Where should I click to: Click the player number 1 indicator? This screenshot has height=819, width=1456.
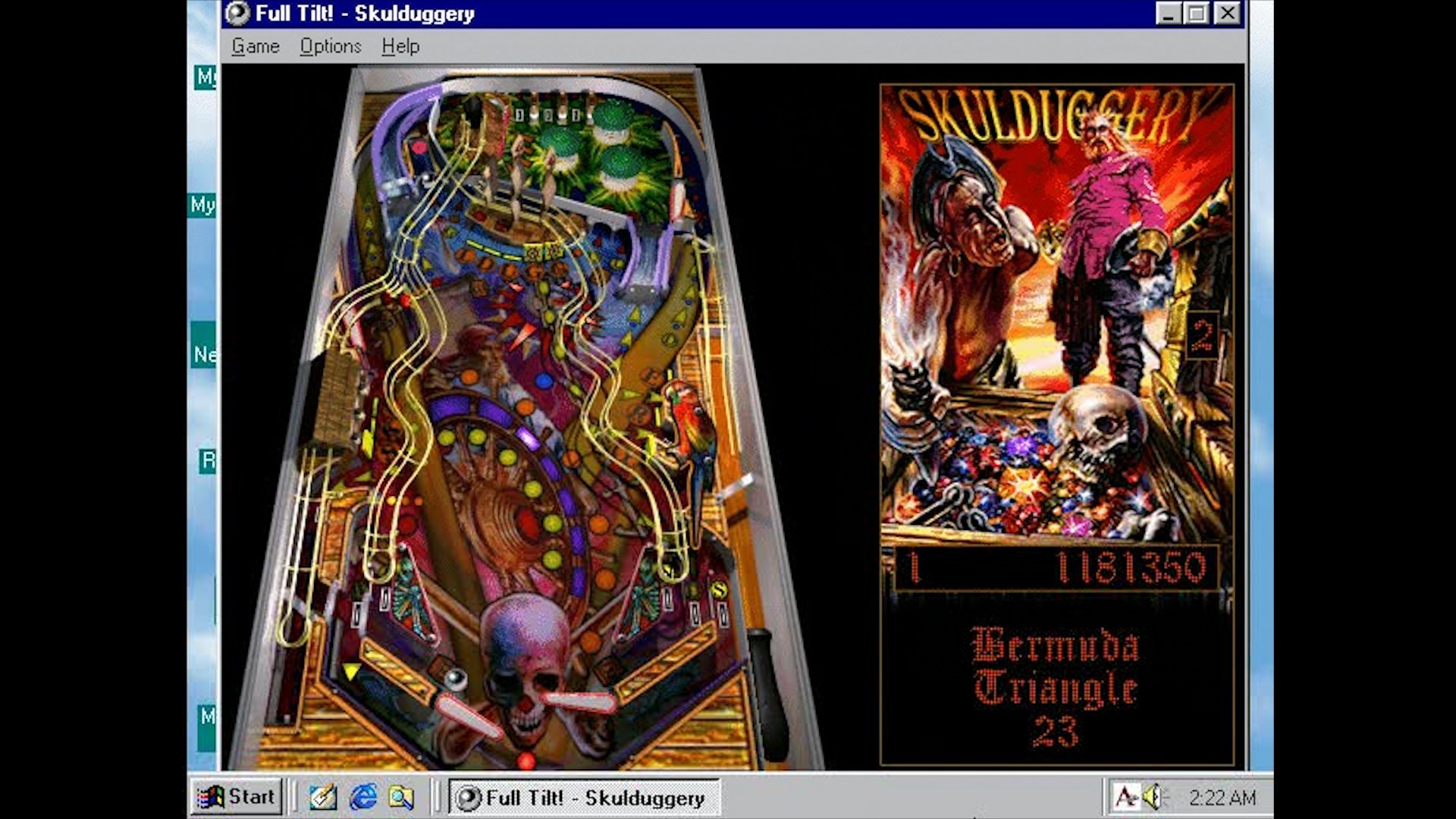(x=915, y=568)
